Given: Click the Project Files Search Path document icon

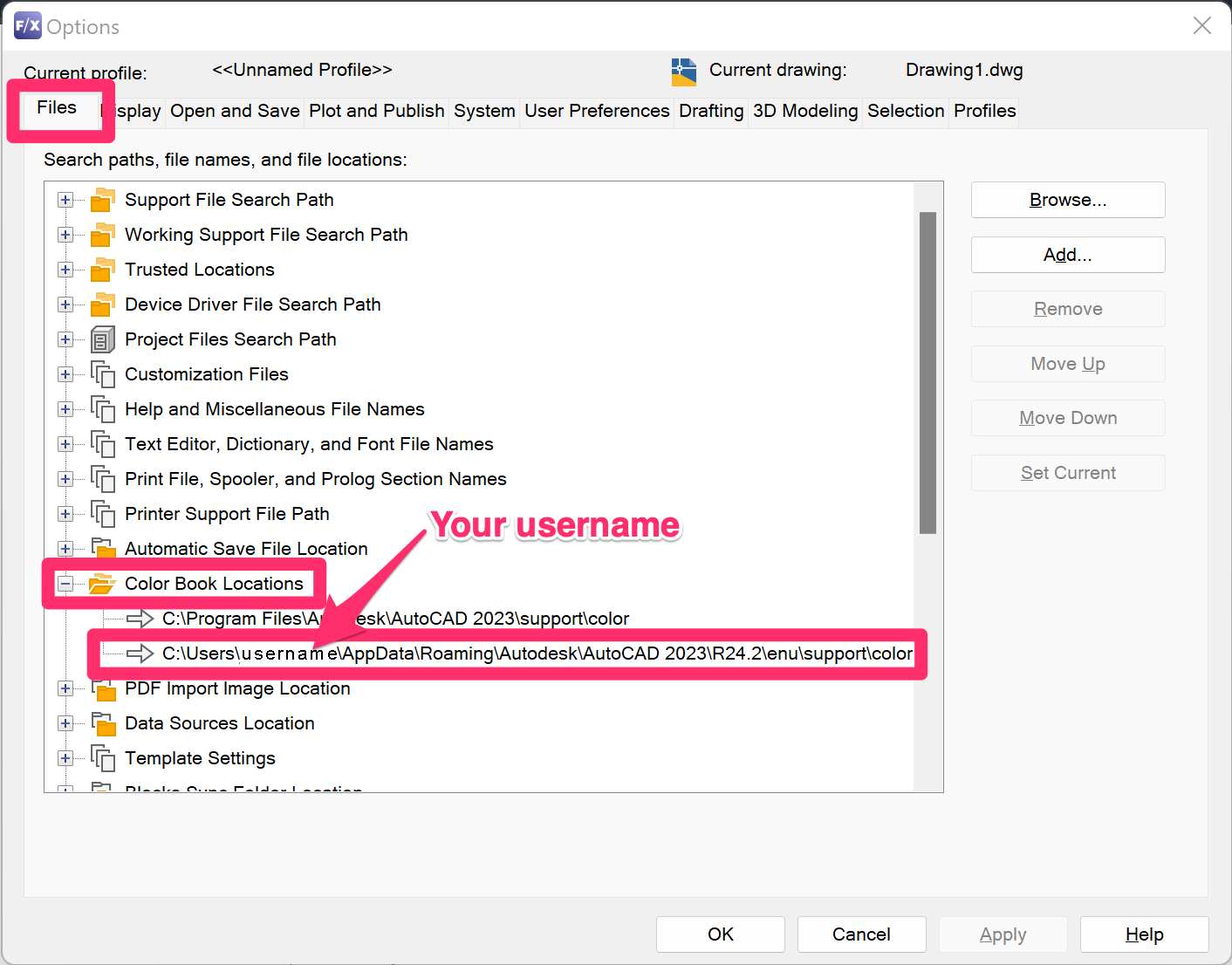Looking at the screenshot, I should 103,339.
